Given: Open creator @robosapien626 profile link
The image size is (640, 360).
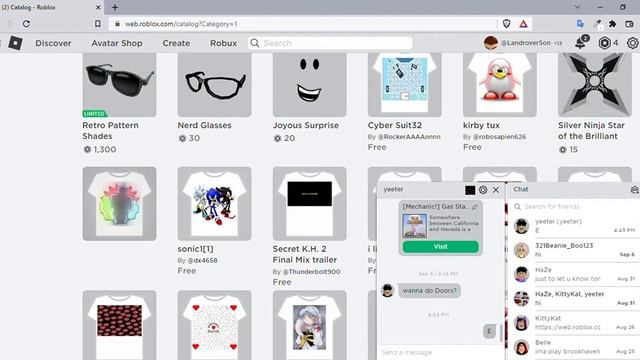Looking at the screenshot, I should 499,137.
